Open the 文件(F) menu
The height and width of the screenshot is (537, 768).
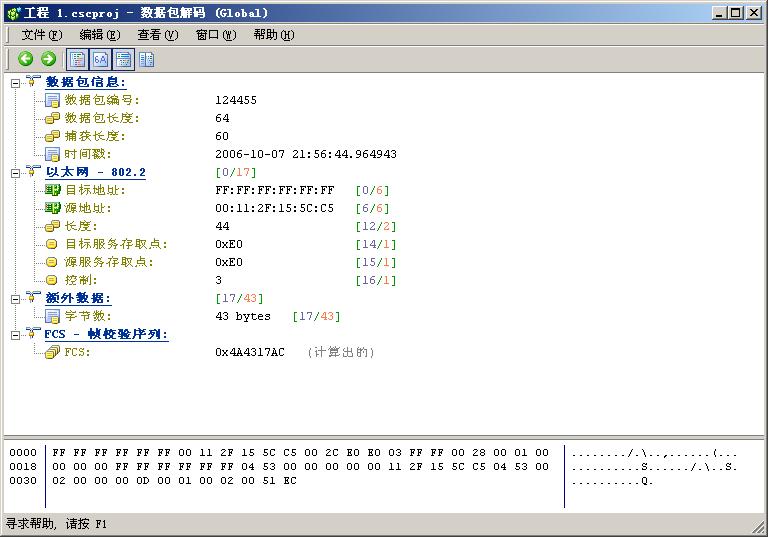[x=42, y=35]
